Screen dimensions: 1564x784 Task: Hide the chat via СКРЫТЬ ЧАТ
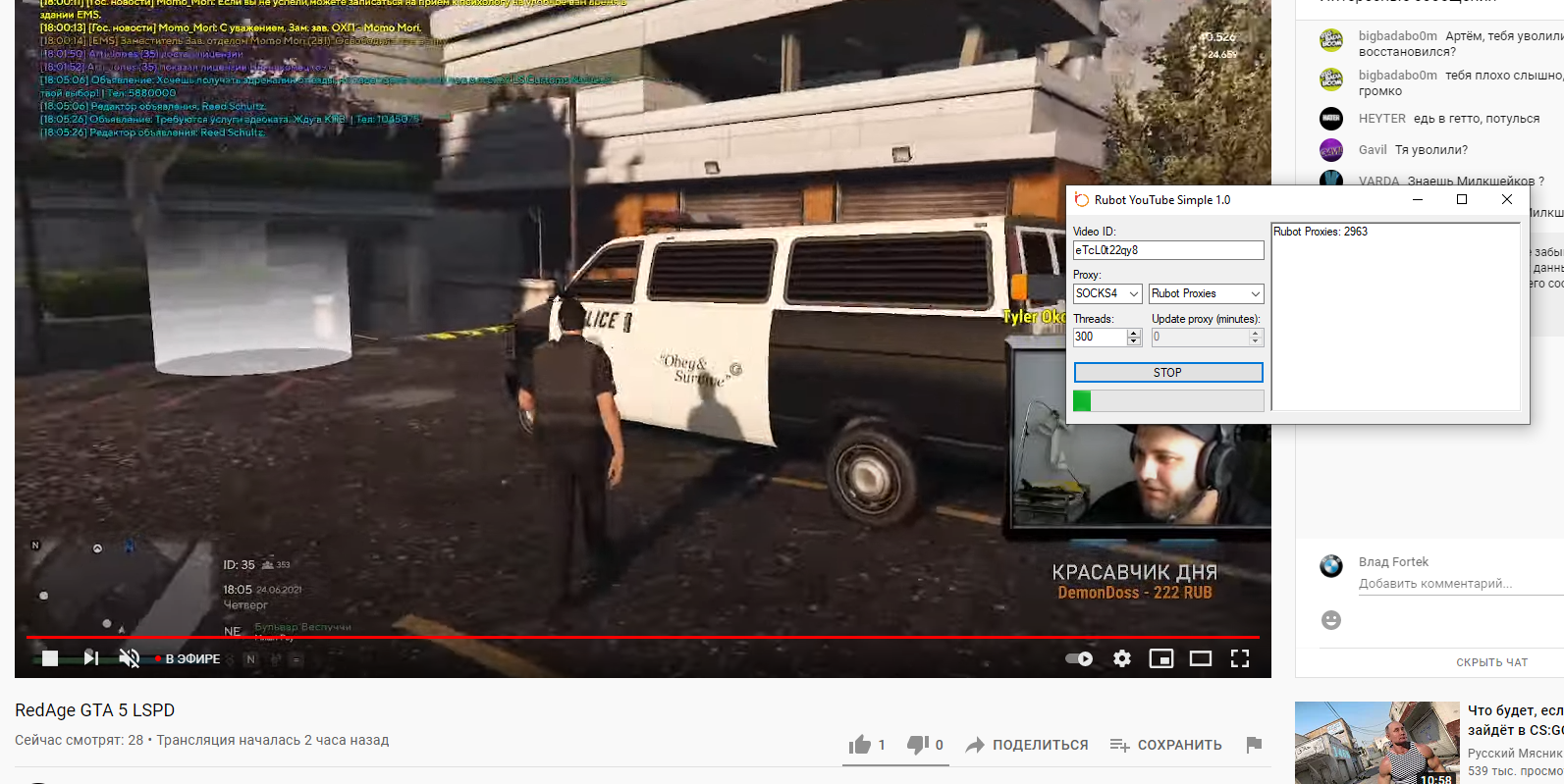click(x=1491, y=662)
